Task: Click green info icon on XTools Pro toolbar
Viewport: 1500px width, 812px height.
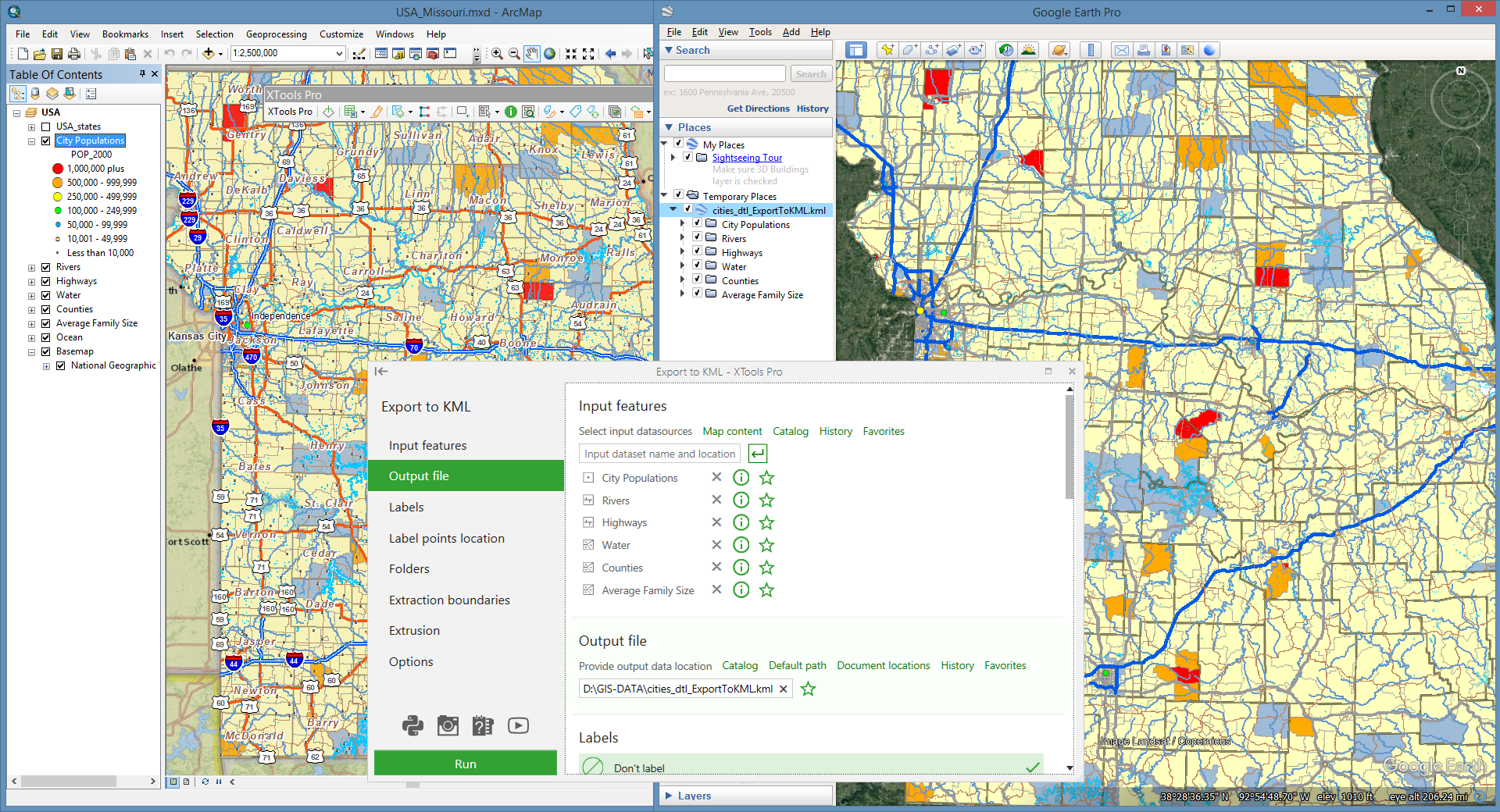Action: [510, 112]
